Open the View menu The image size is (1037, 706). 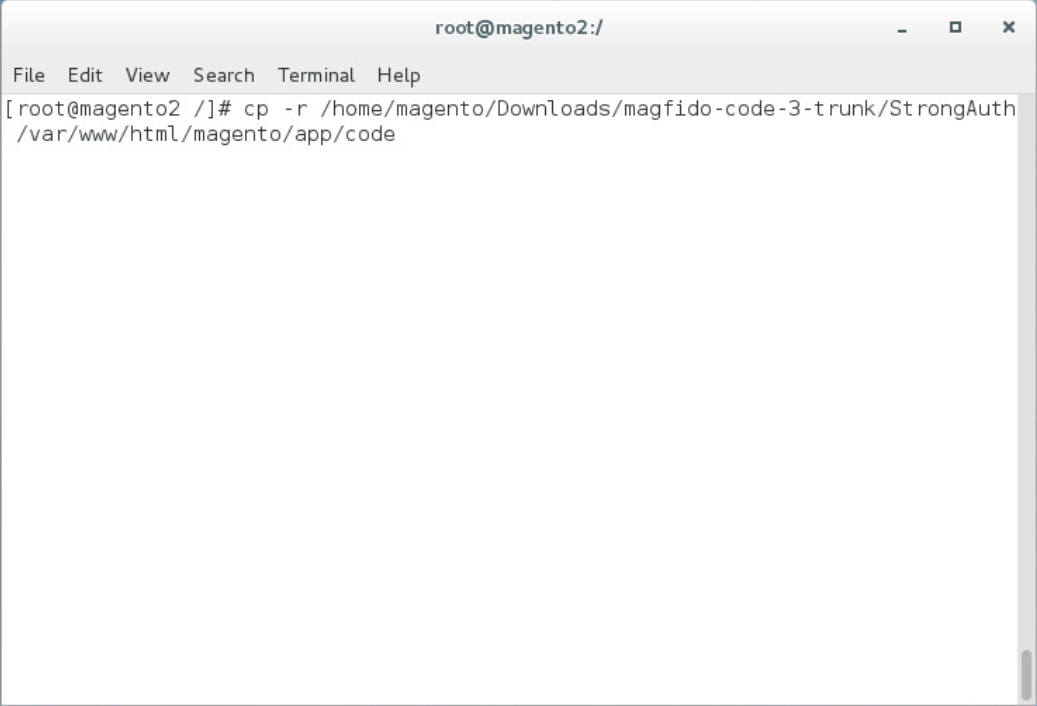[x=147, y=75]
